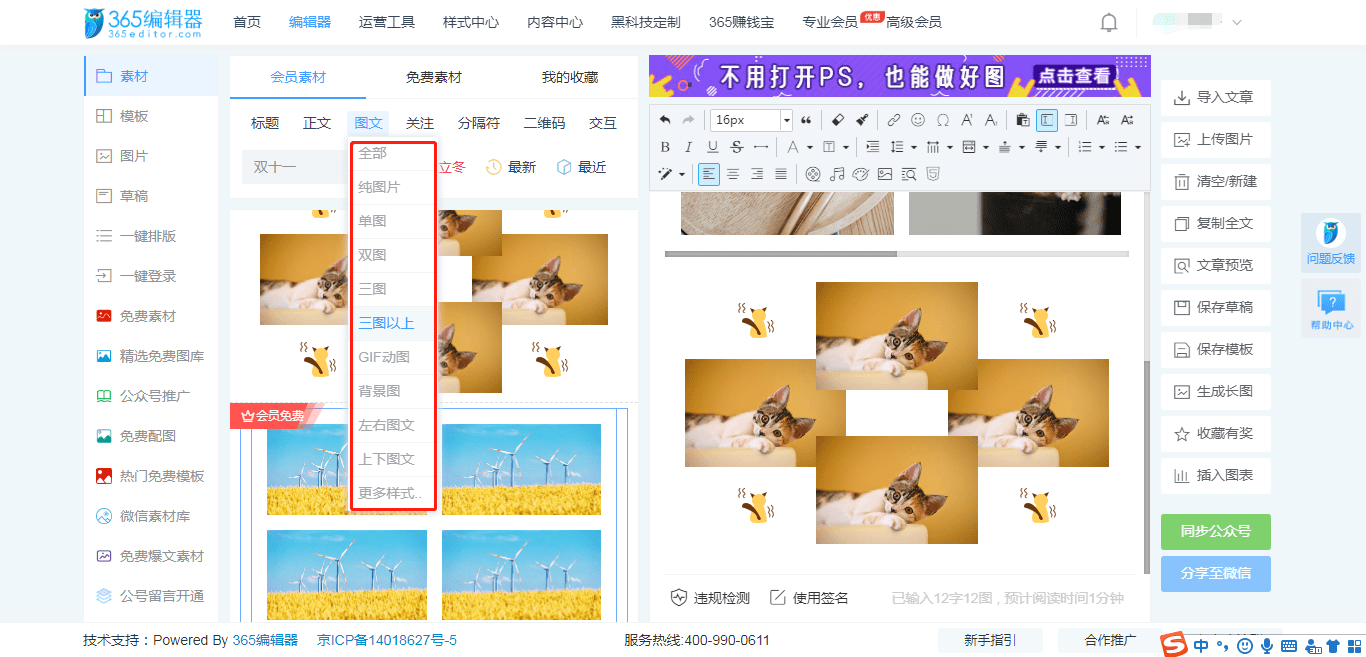Insert a special character with the omega icon

click(x=943, y=119)
